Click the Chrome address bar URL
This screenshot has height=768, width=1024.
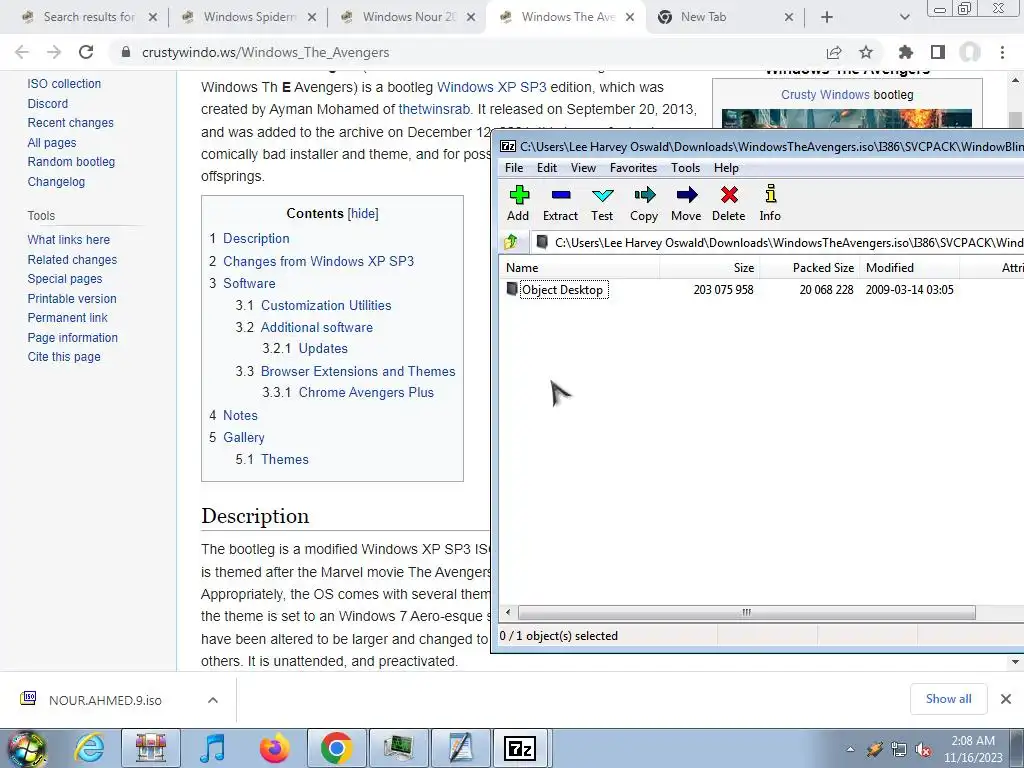(x=265, y=52)
